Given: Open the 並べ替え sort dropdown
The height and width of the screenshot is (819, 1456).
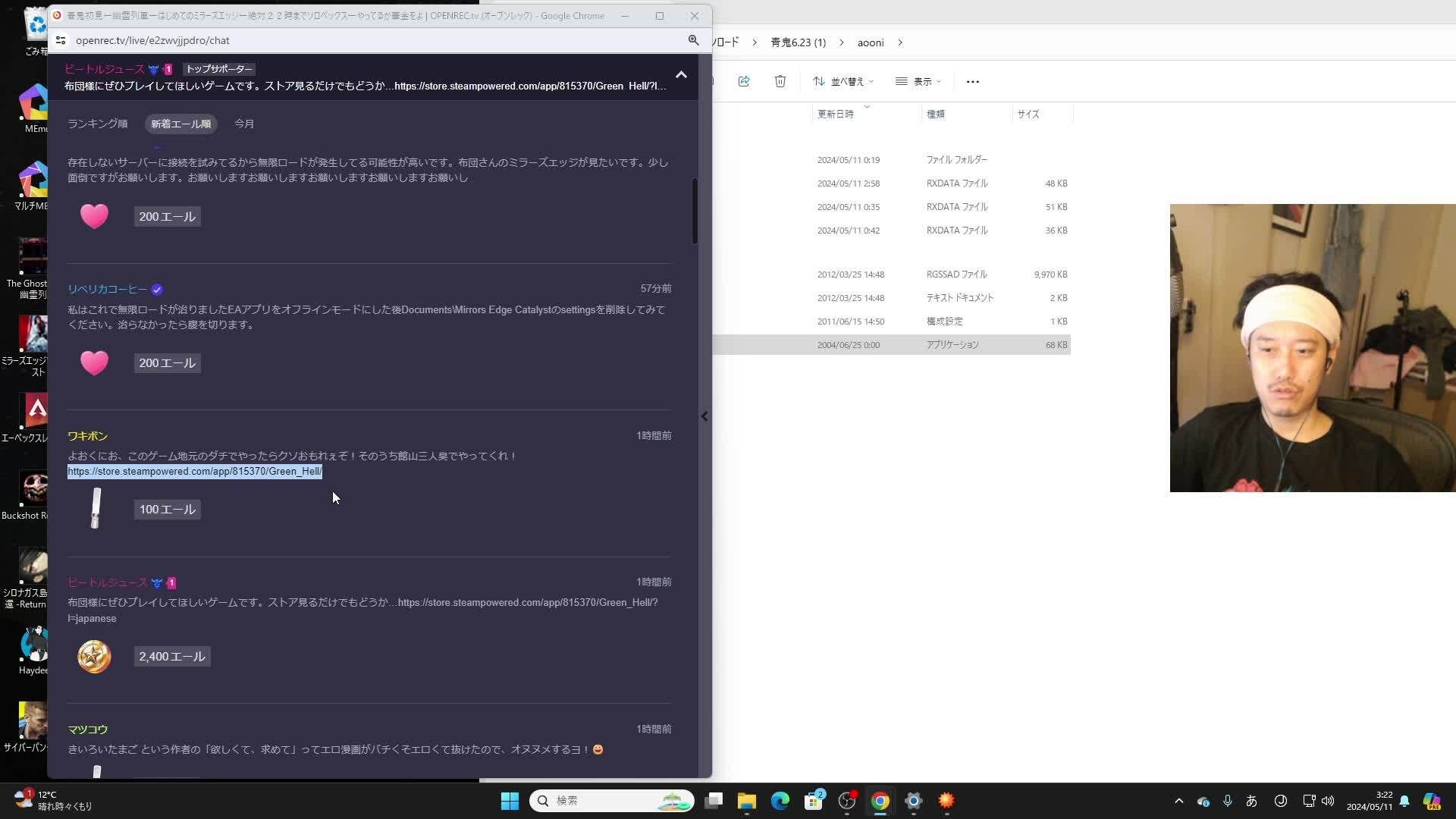Looking at the screenshot, I should tap(843, 81).
